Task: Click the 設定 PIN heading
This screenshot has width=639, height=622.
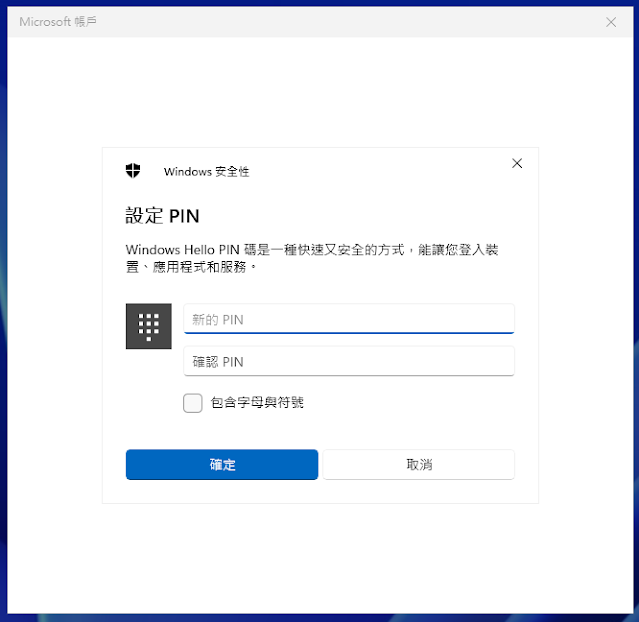Action: point(162,216)
